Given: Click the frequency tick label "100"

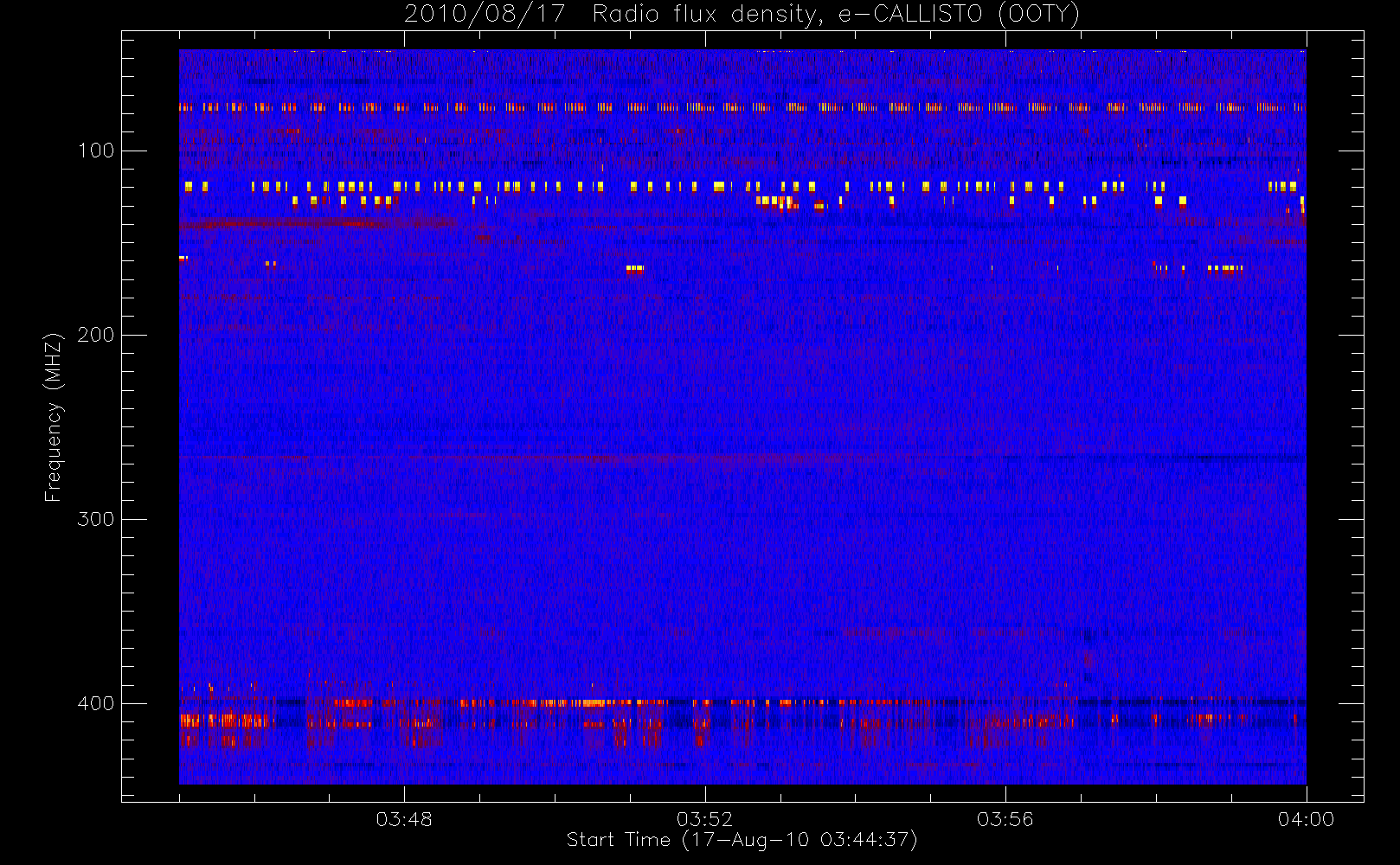Looking at the screenshot, I should tap(95, 151).
